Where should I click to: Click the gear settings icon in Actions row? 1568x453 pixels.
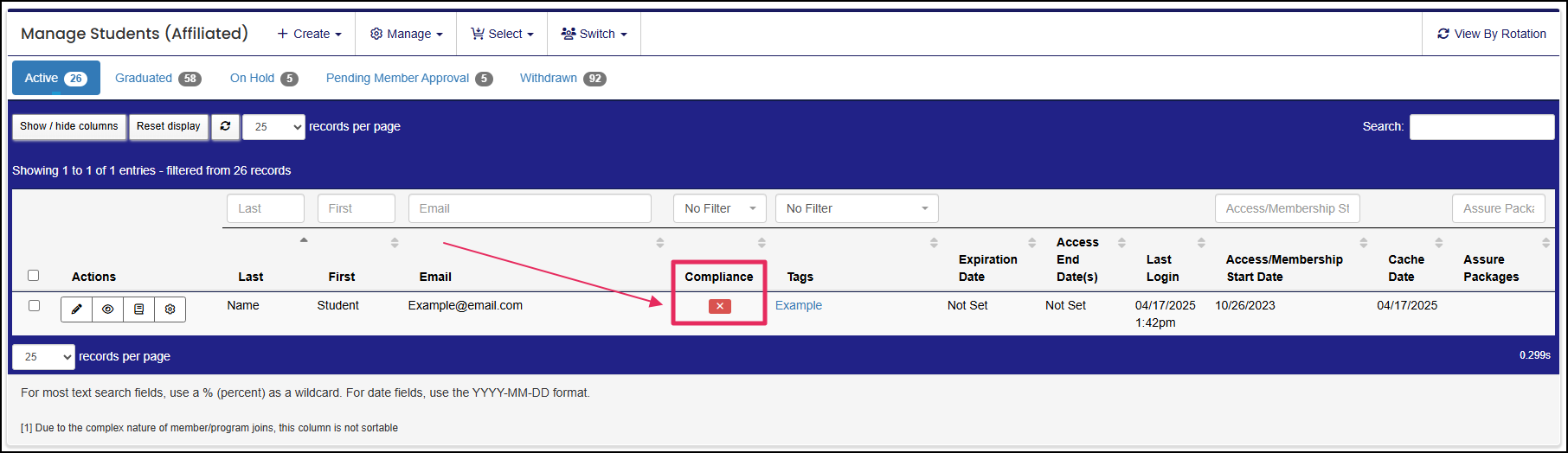click(170, 309)
